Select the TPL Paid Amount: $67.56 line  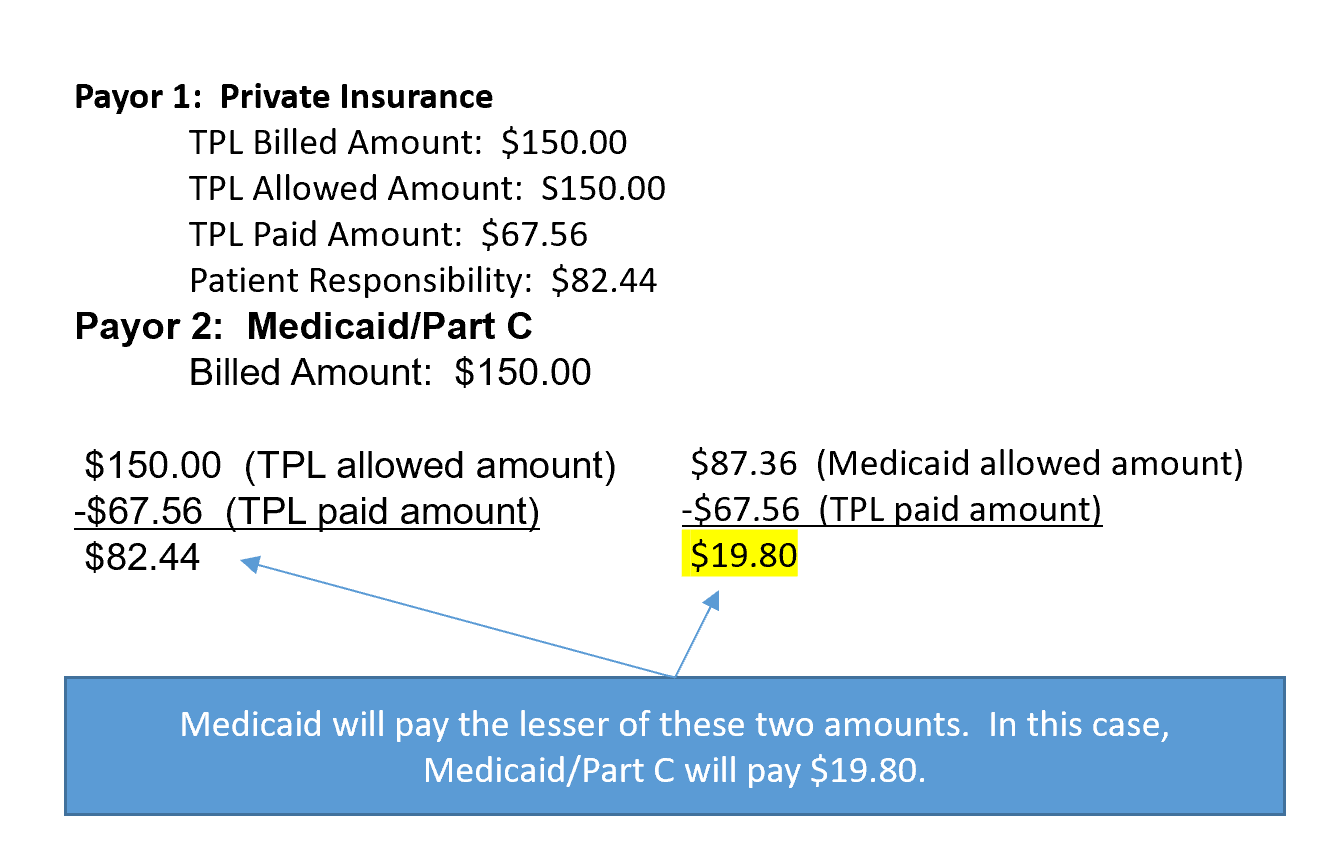pyautogui.click(x=388, y=235)
